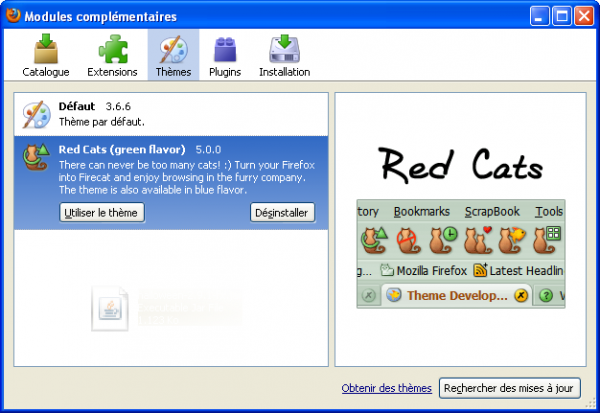
Task: Click the Défaut theme palette icon
Action: (x=36, y=114)
